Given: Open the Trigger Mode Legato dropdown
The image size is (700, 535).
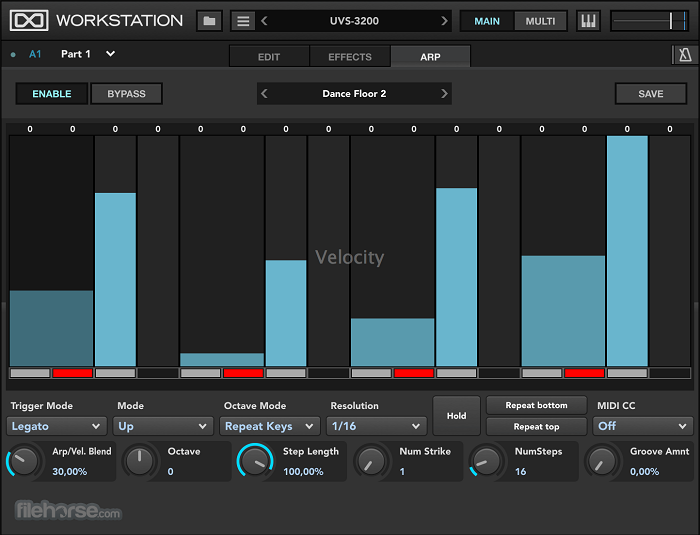Looking at the screenshot, I should tap(57, 426).
